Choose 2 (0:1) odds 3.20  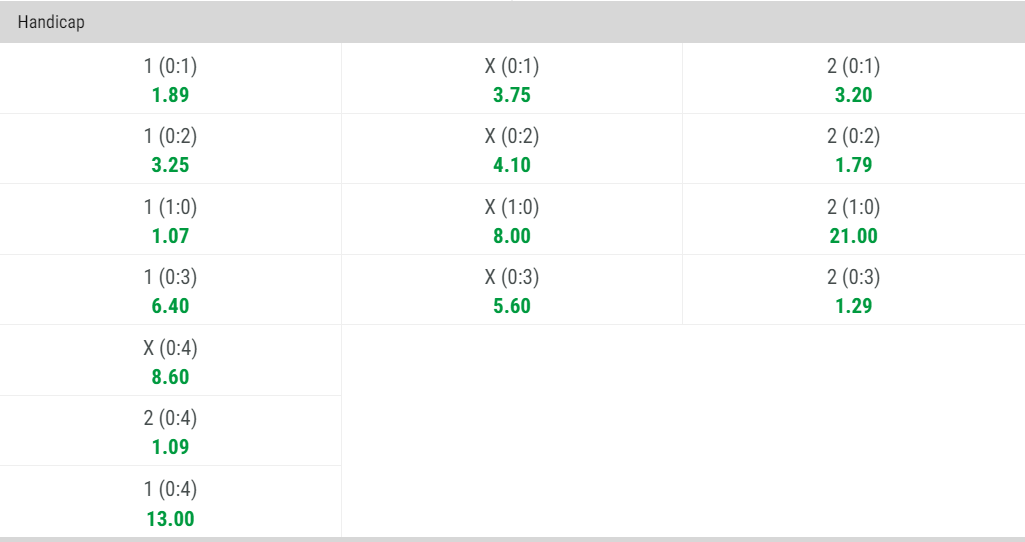pos(854,78)
